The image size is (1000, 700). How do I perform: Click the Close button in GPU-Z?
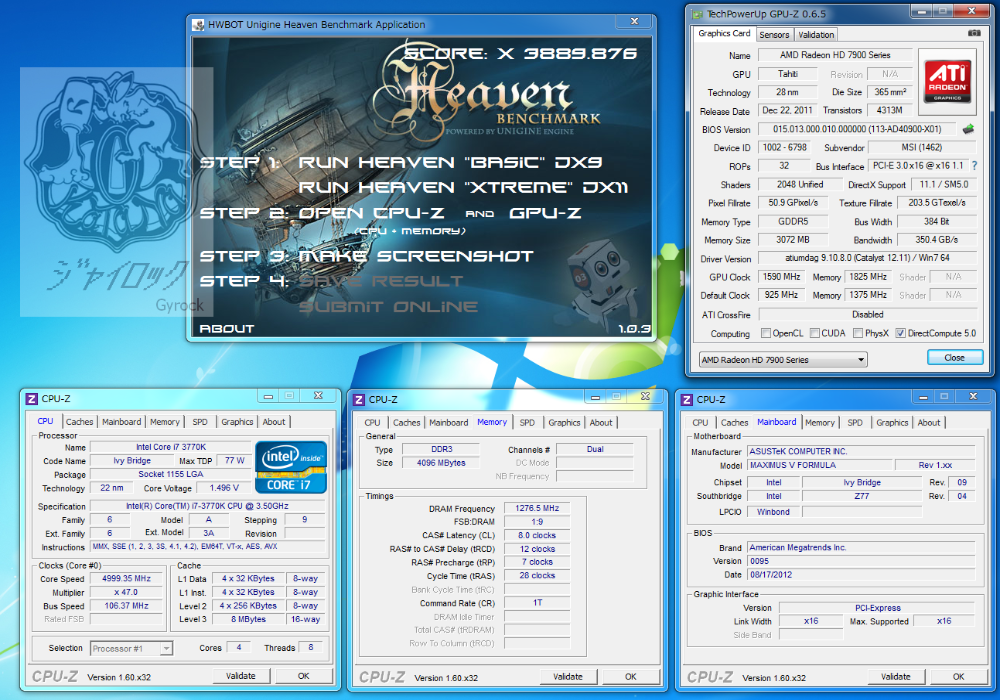coord(955,358)
